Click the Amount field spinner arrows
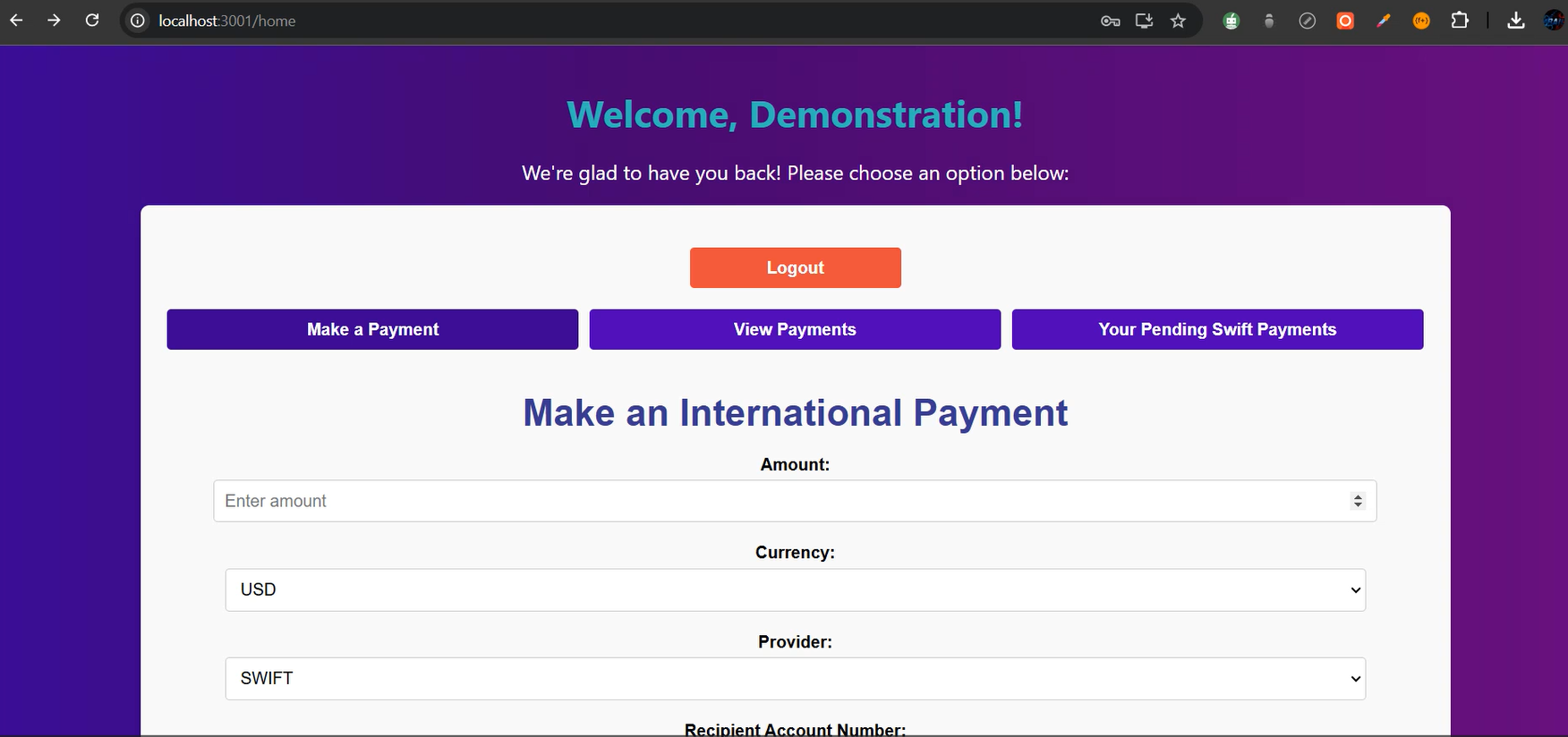The width and height of the screenshot is (1568, 737). coord(1358,501)
